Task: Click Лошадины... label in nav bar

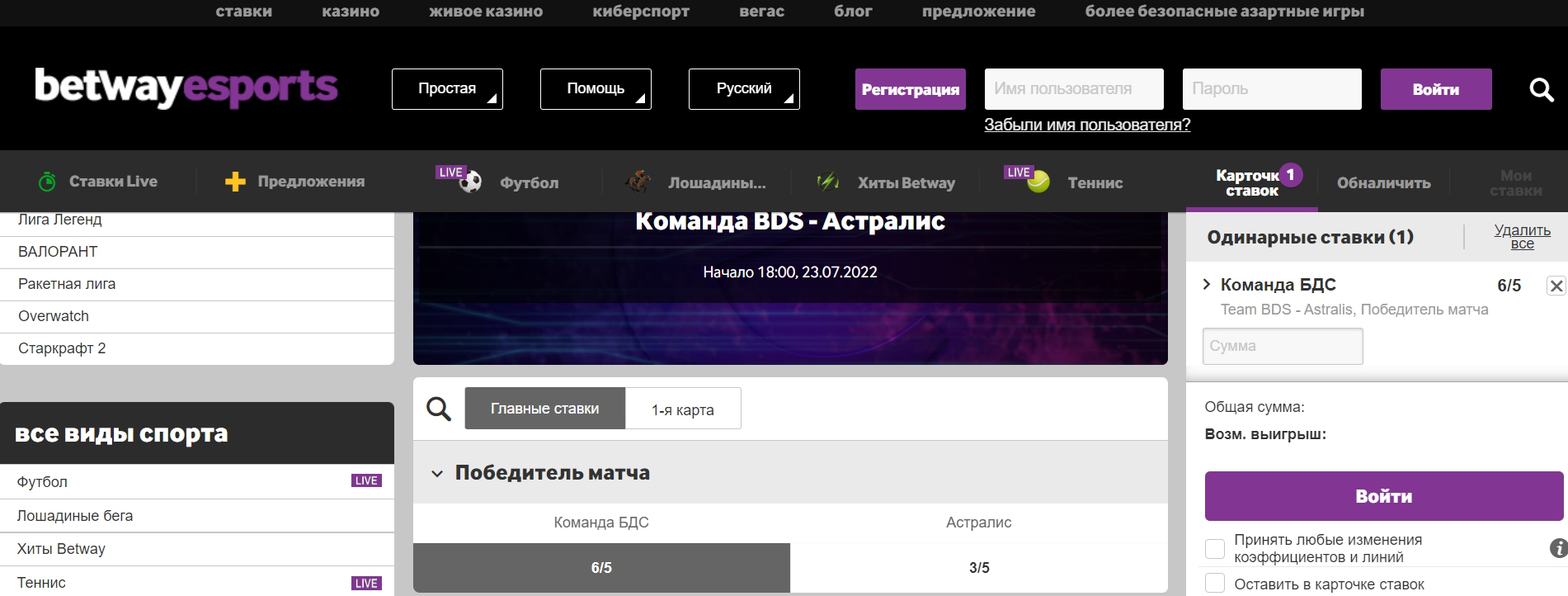Action: click(x=717, y=183)
